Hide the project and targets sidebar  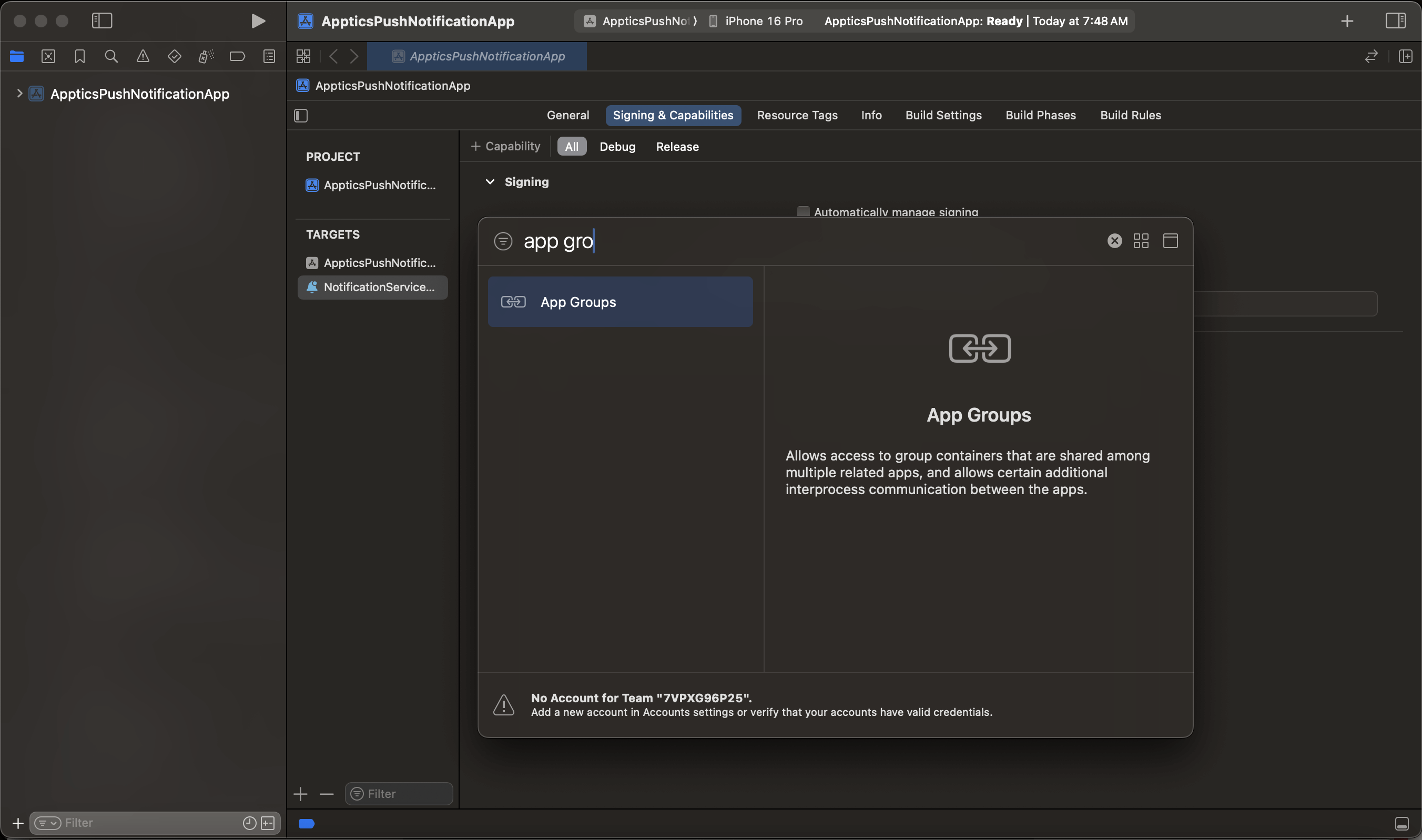(301, 116)
